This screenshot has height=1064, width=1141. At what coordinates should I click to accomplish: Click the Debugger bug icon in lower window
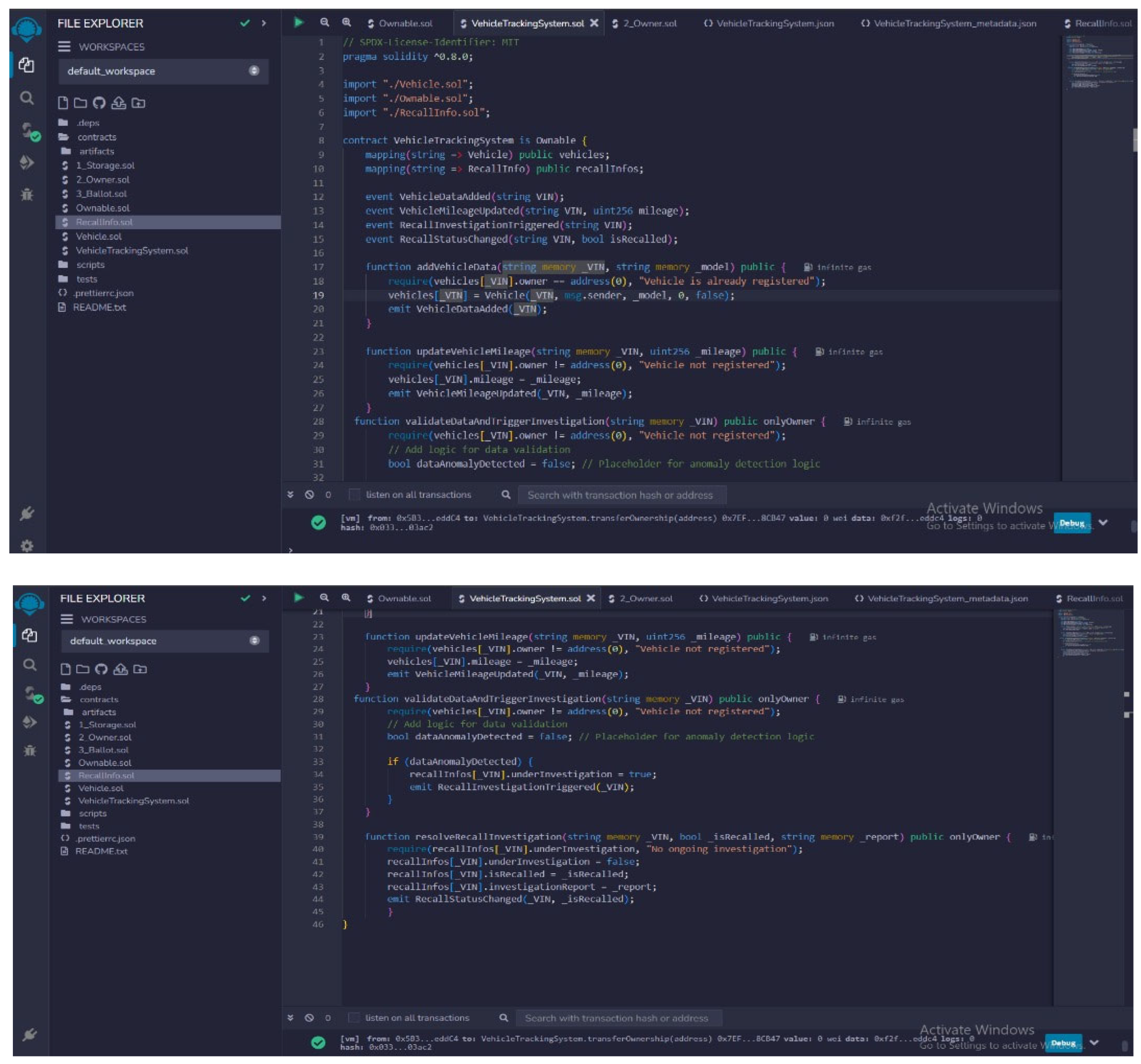click(29, 750)
